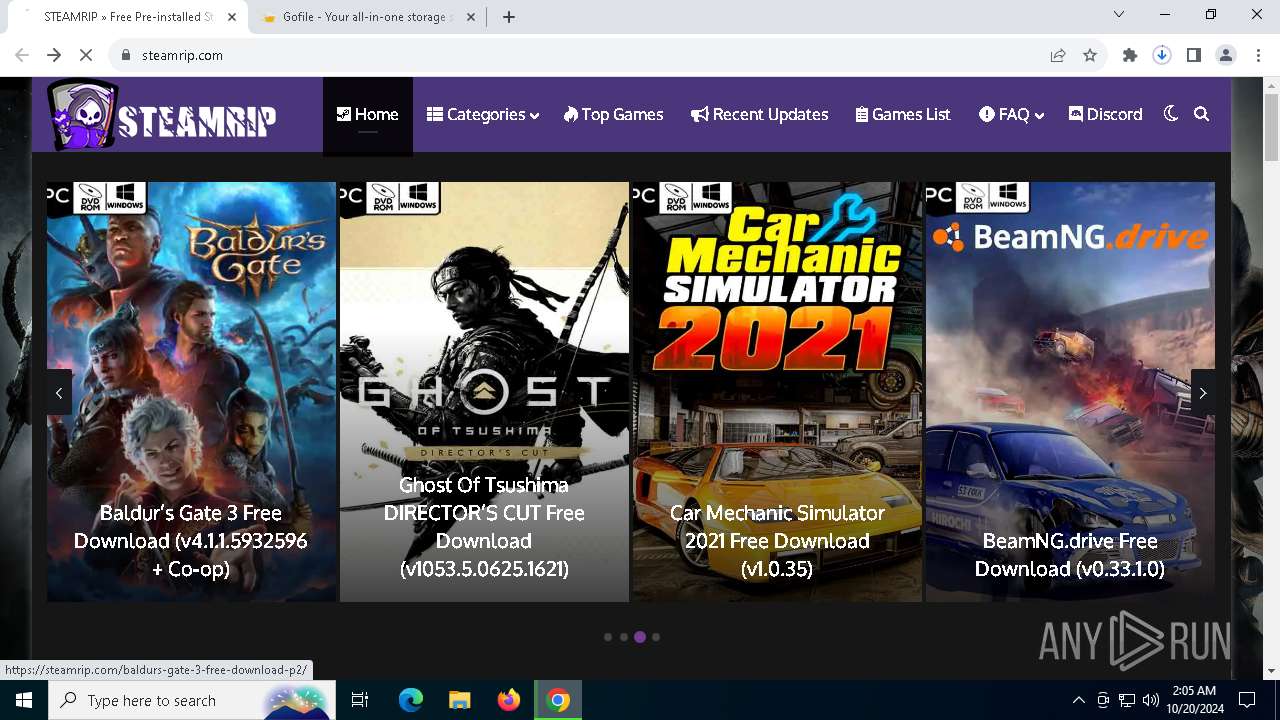Open Baldur's Gate 3 game card

coord(191,392)
